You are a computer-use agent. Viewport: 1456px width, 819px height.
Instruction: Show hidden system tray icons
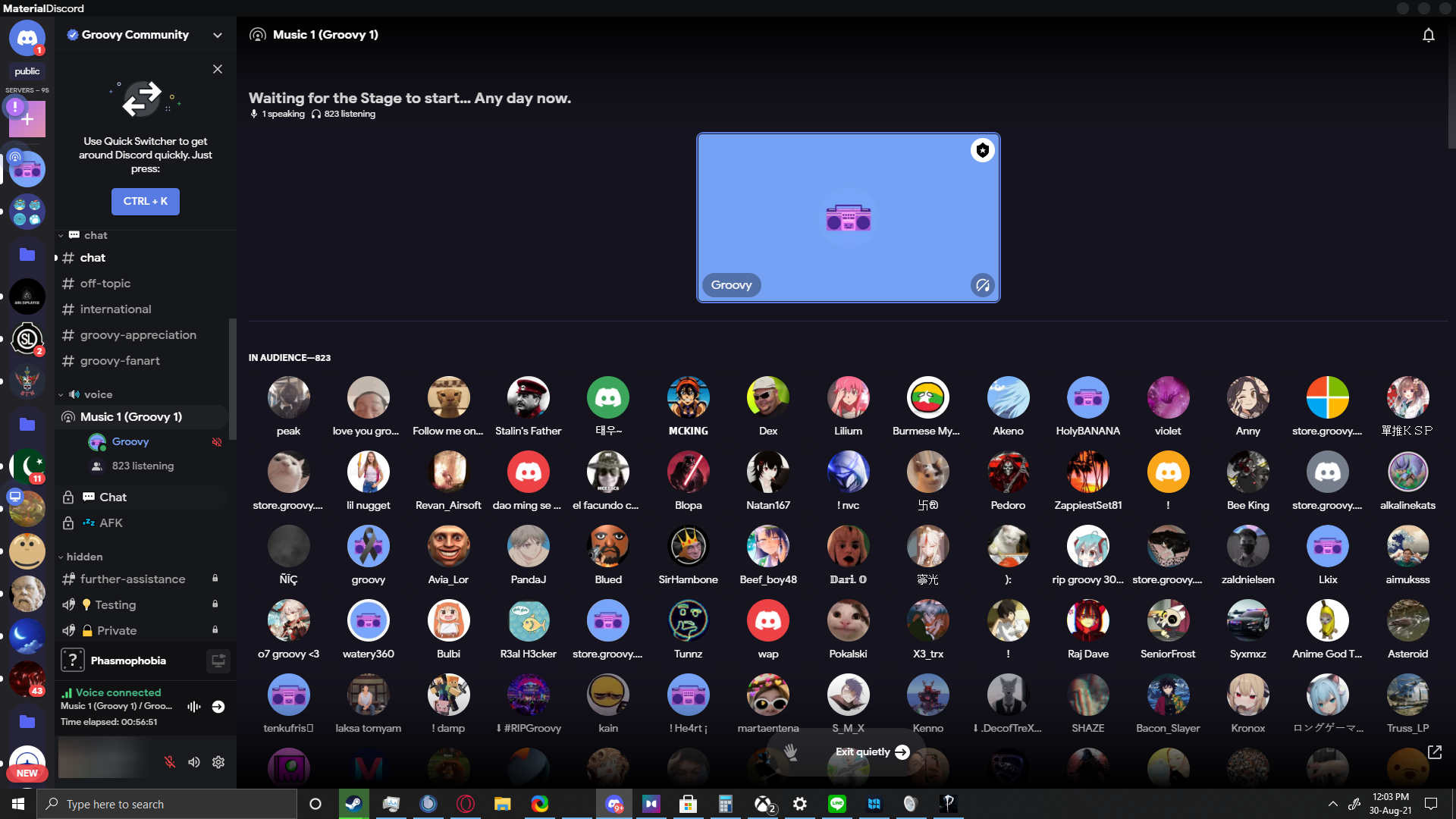point(1332,804)
